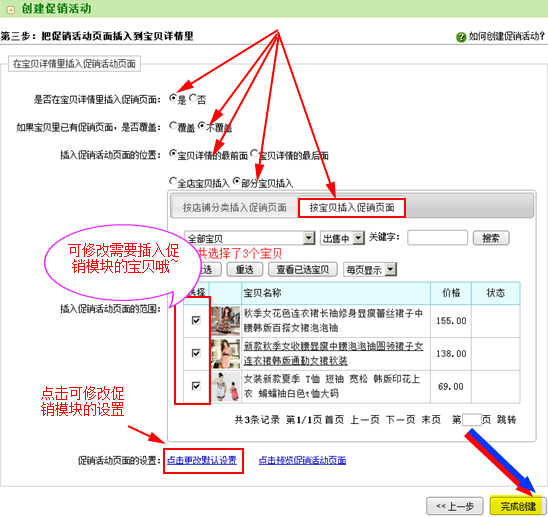
Task: Select 全店宝贝插入 radio option
Action: point(173,181)
